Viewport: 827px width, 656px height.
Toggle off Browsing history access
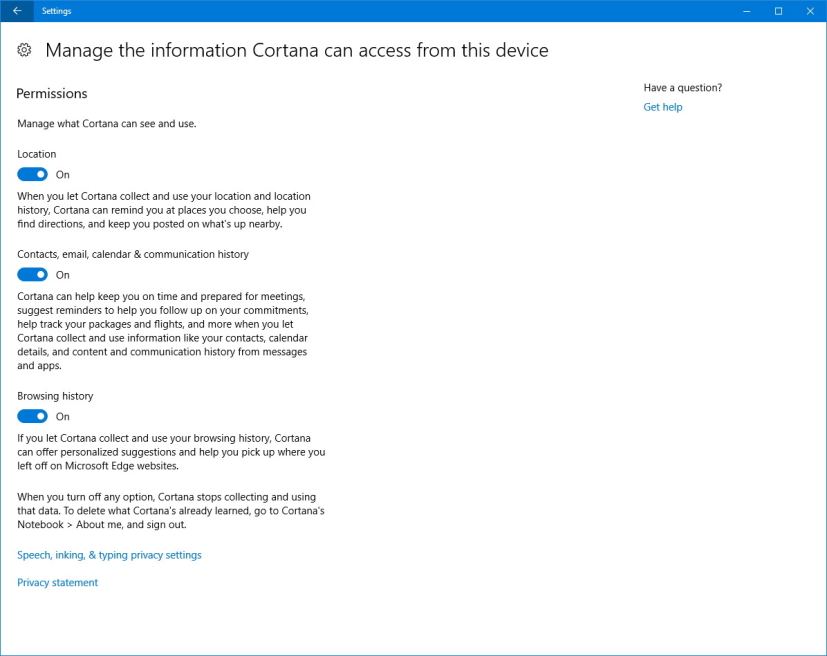33,416
